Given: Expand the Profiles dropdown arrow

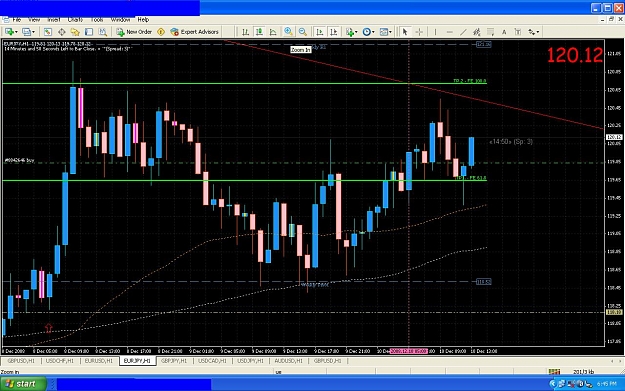Looking at the screenshot, I should point(33,32).
